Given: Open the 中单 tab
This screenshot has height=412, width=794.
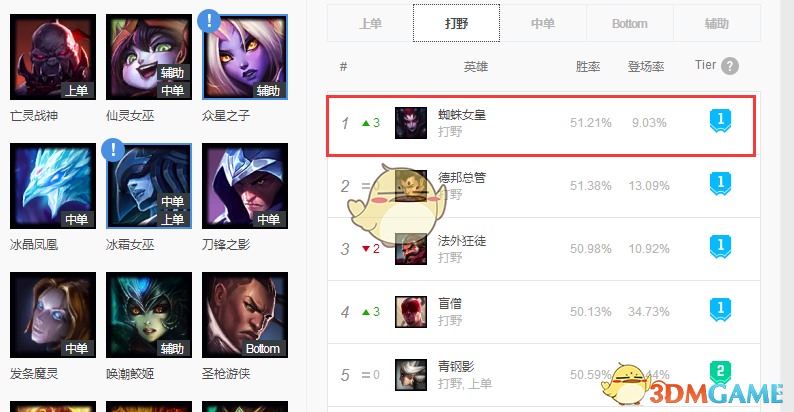Looking at the screenshot, I should point(543,23).
